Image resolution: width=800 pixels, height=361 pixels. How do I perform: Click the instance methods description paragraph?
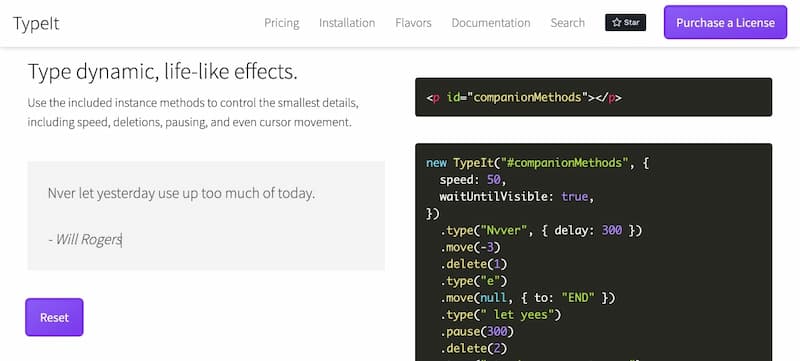193,113
